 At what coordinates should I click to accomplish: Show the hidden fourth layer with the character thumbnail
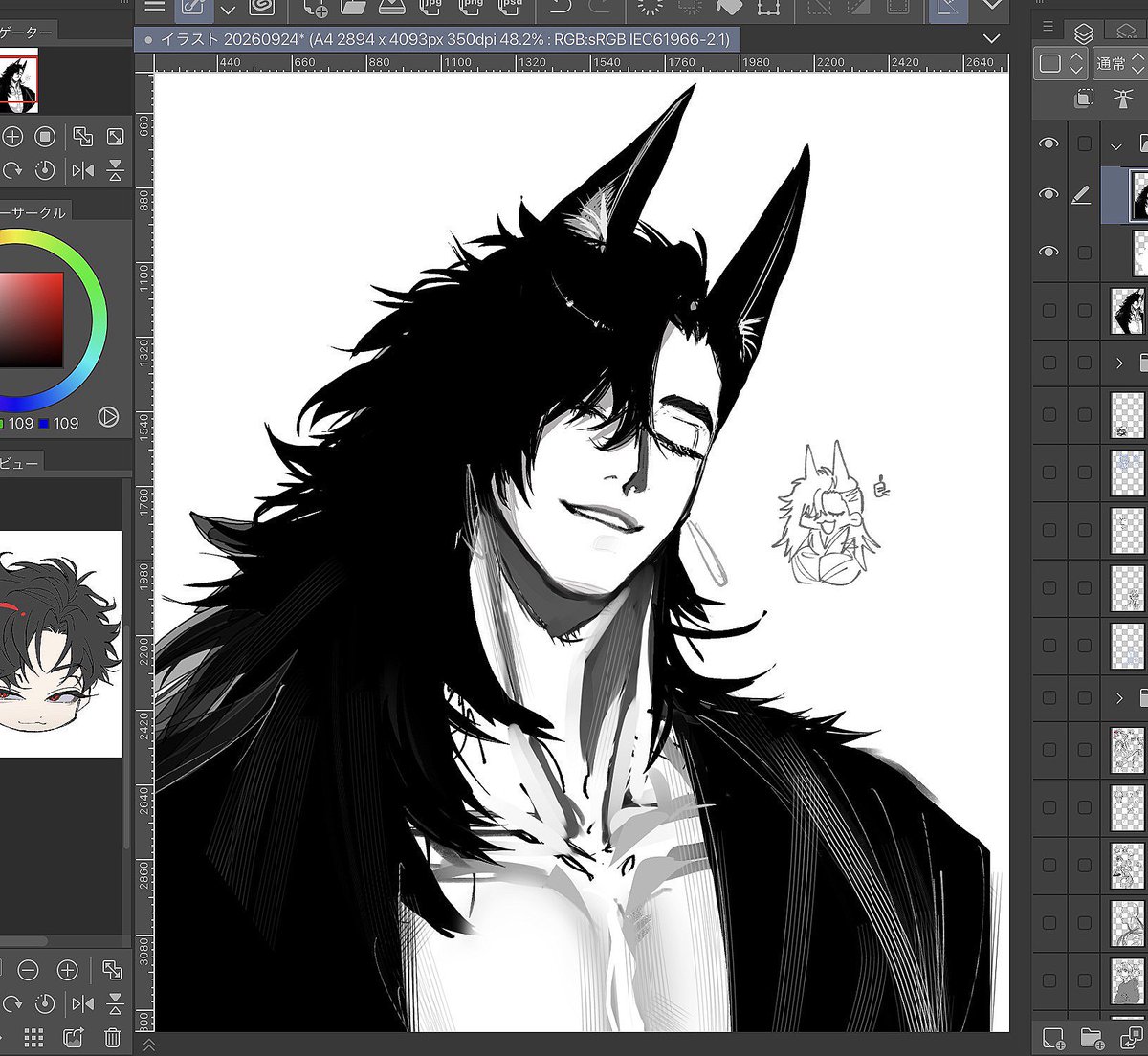(x=1049, y=310)
